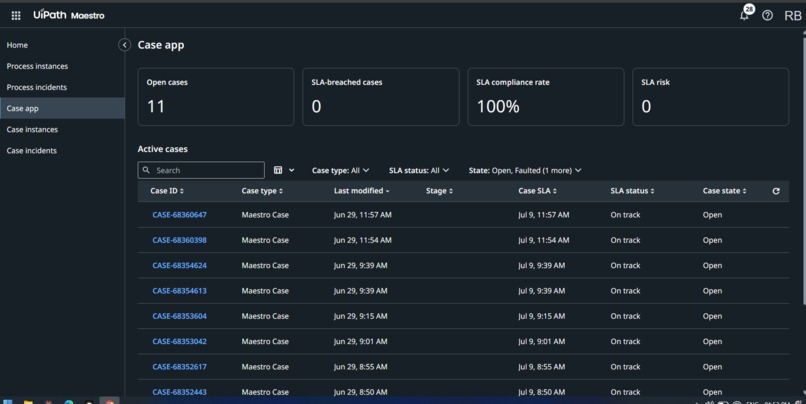Click the Case app page title
This screenshot has width=806, height=404.
click(x=161, y=45)
